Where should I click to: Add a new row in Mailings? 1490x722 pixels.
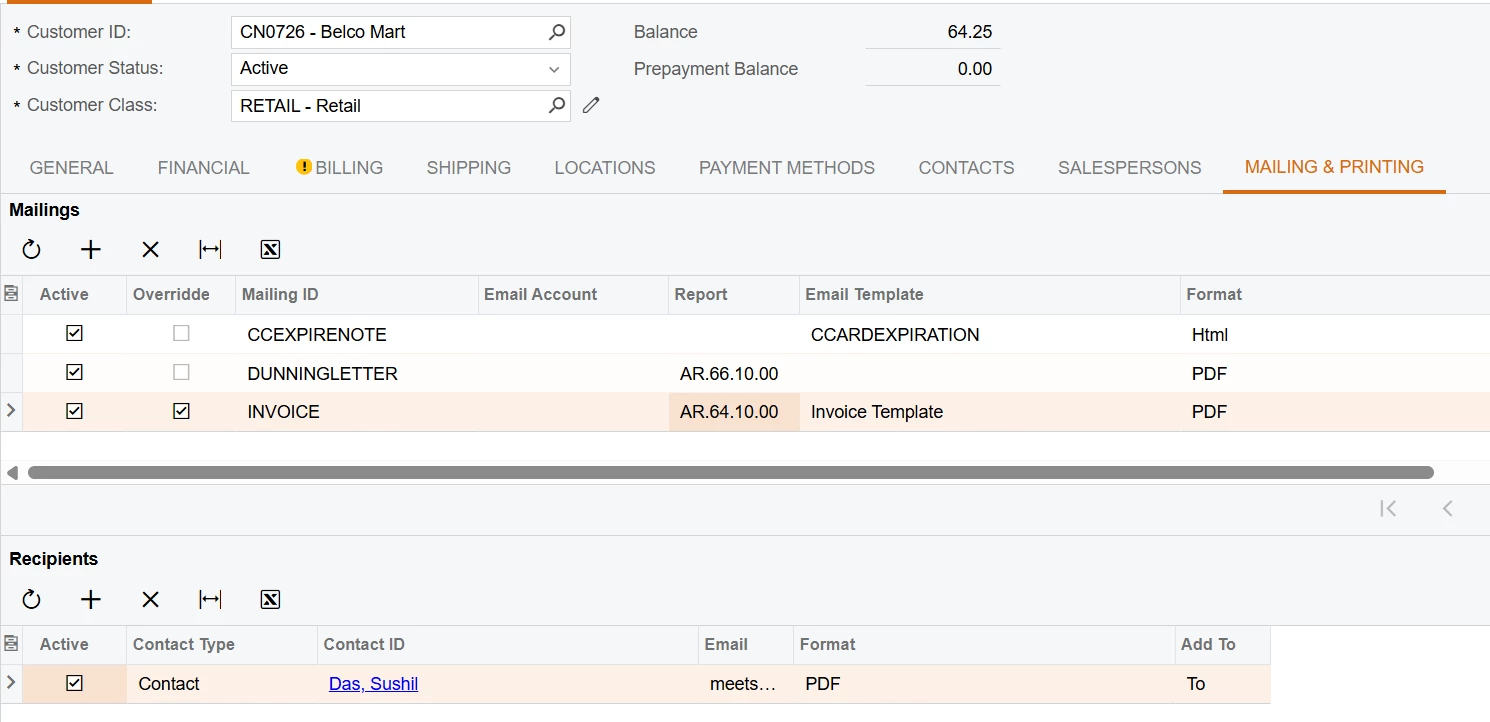(91, 250)
